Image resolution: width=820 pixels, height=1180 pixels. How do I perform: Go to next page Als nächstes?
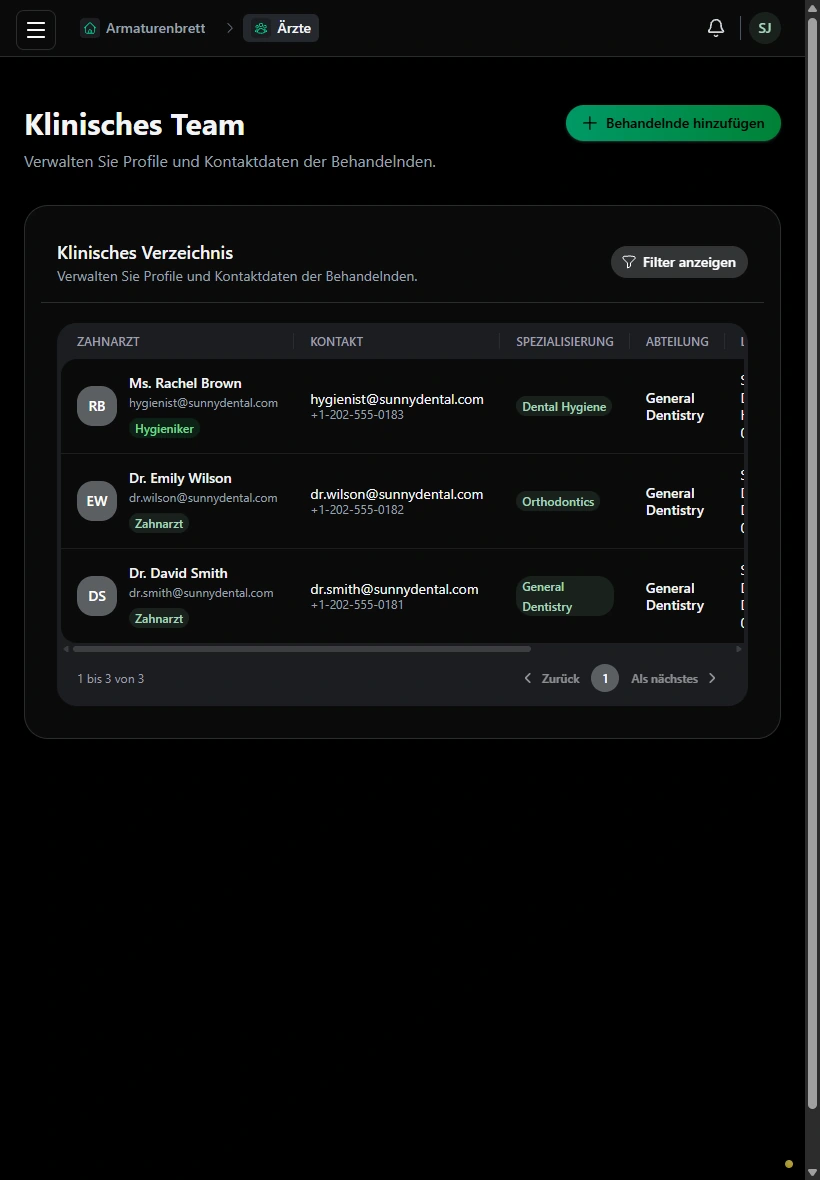[x=673, y=679]
